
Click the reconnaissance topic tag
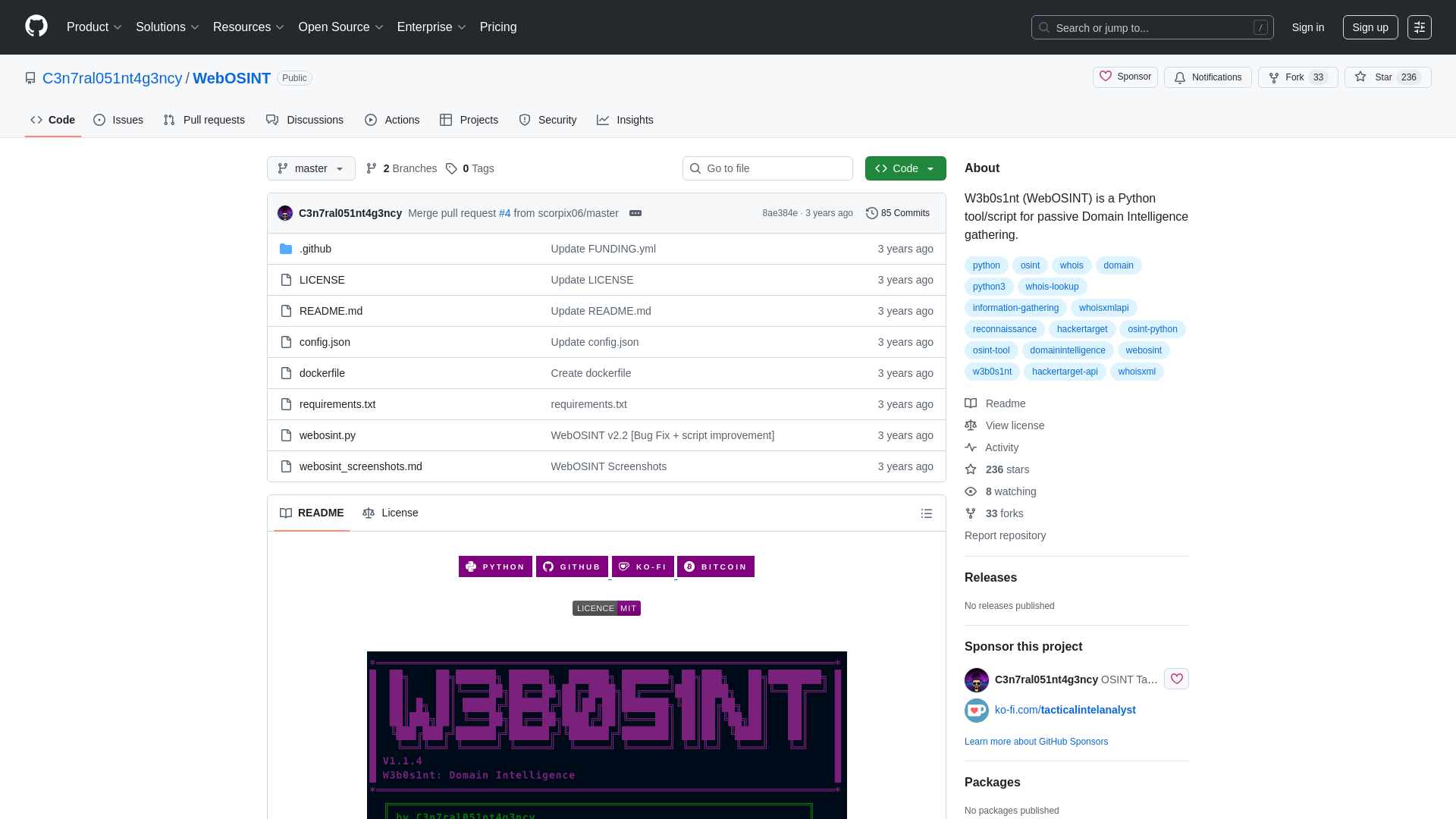pyautogui.click(x=1004, y=329)
